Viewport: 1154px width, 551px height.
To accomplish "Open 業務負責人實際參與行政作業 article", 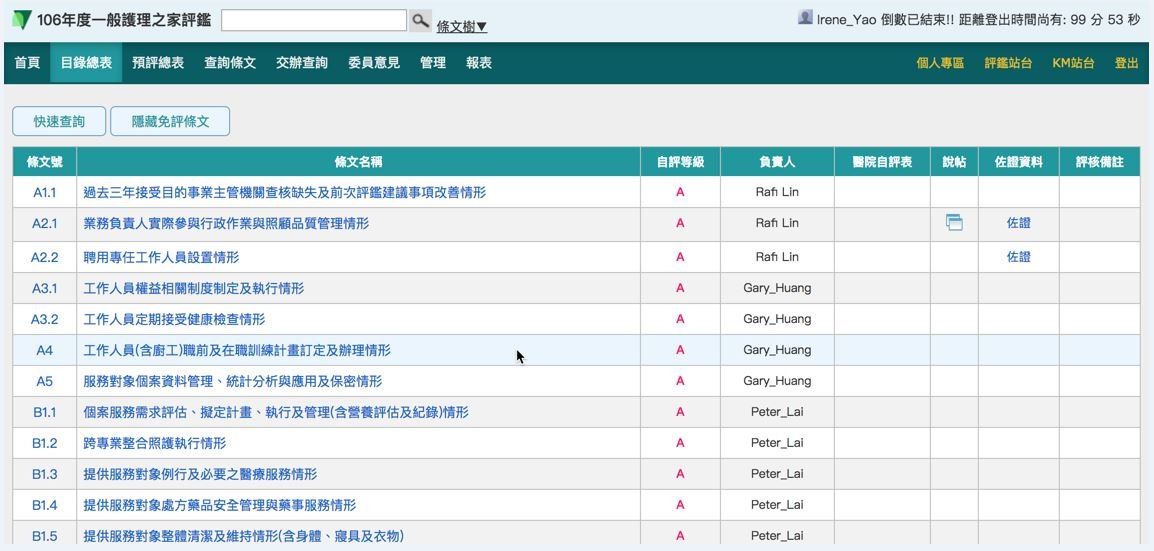I will coord(226,223).
